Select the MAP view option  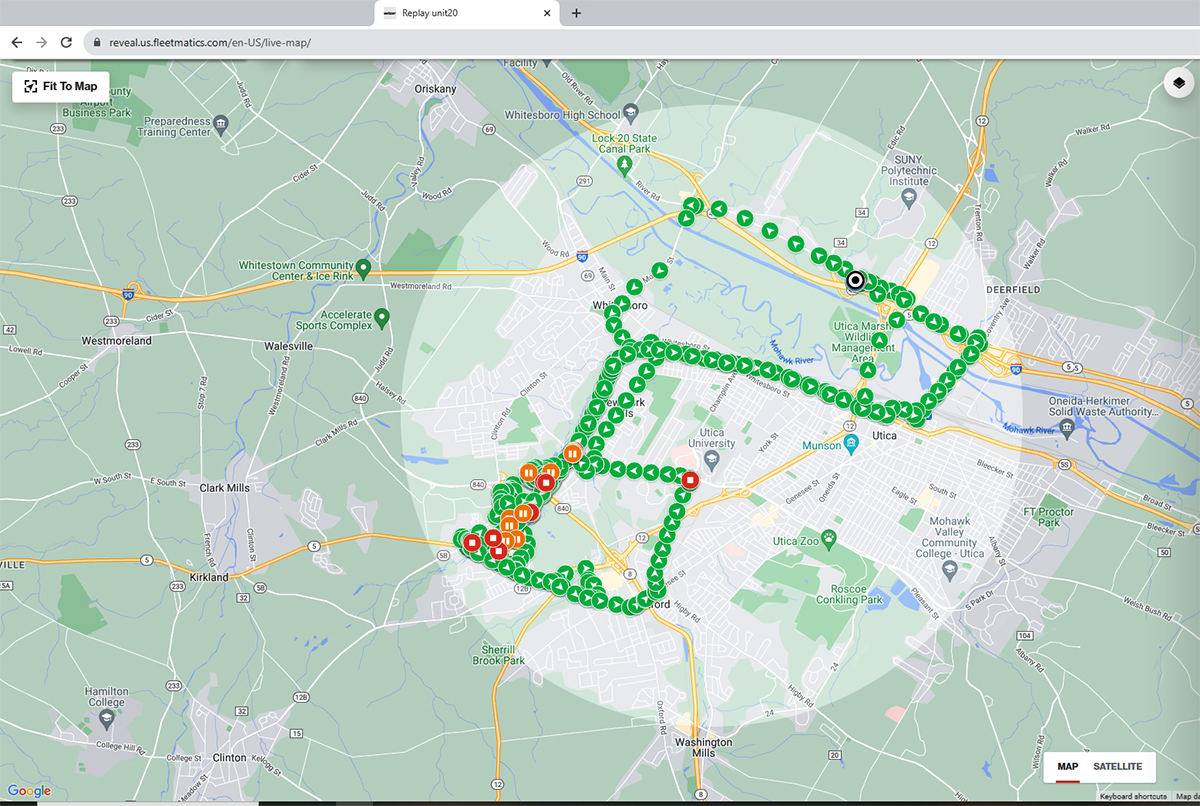tap(1068, 766)
